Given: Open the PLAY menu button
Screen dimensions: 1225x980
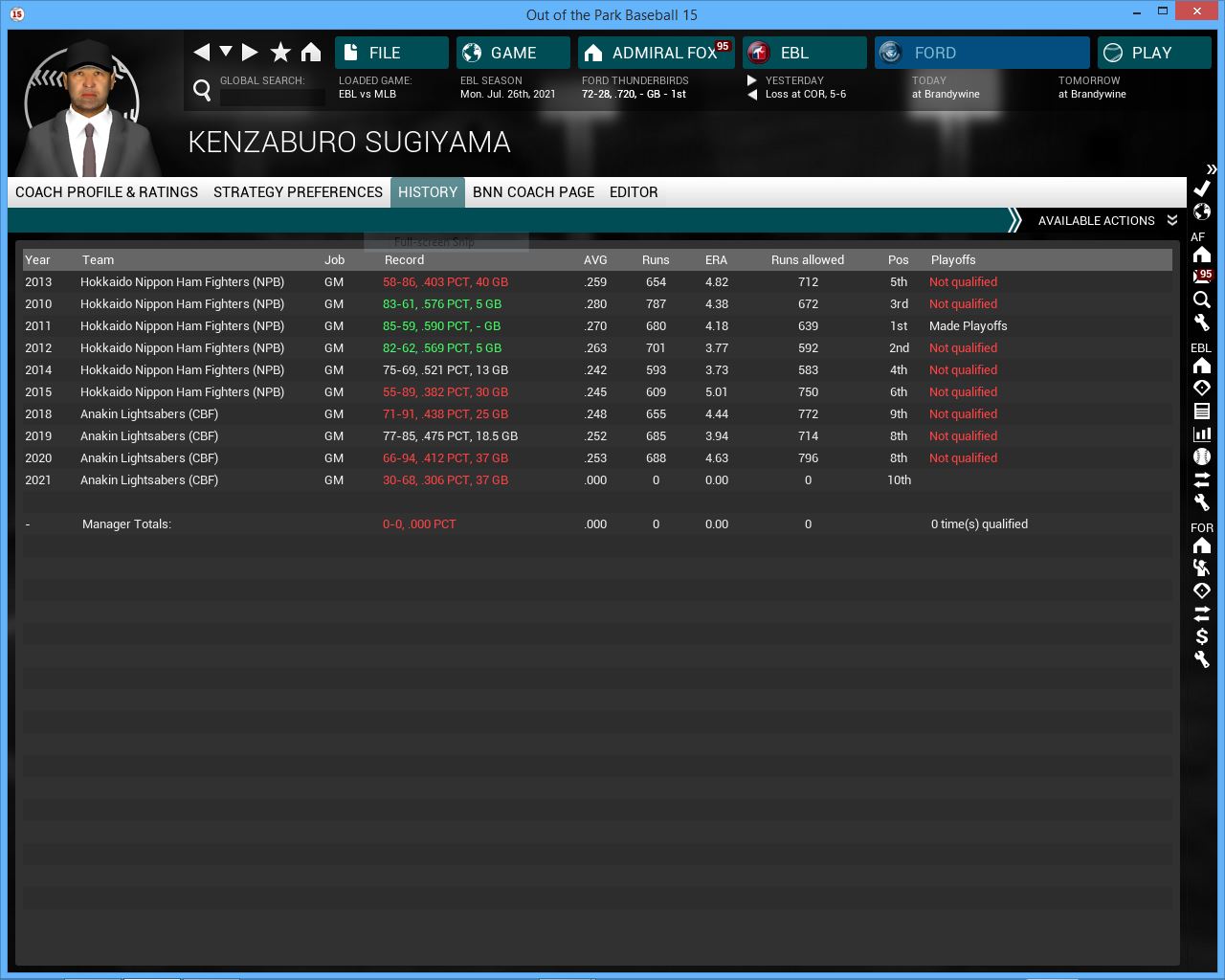Looking at the screenshot, I should [1153, 53].
